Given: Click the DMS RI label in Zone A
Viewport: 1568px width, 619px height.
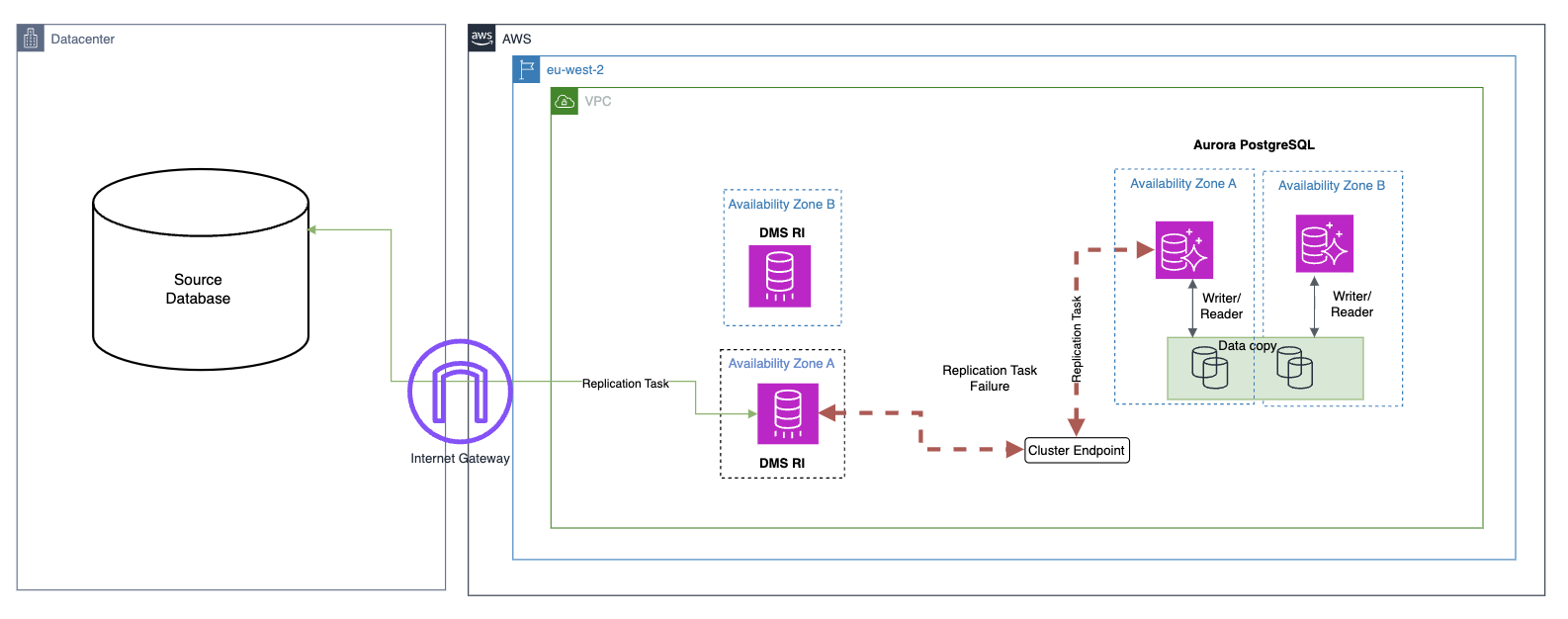Looking at the screenshot, I should click(782, 463).
